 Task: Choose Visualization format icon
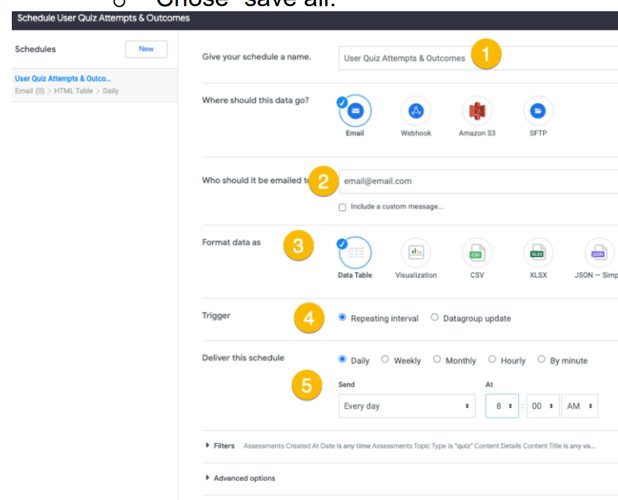[x=416, y=252]
